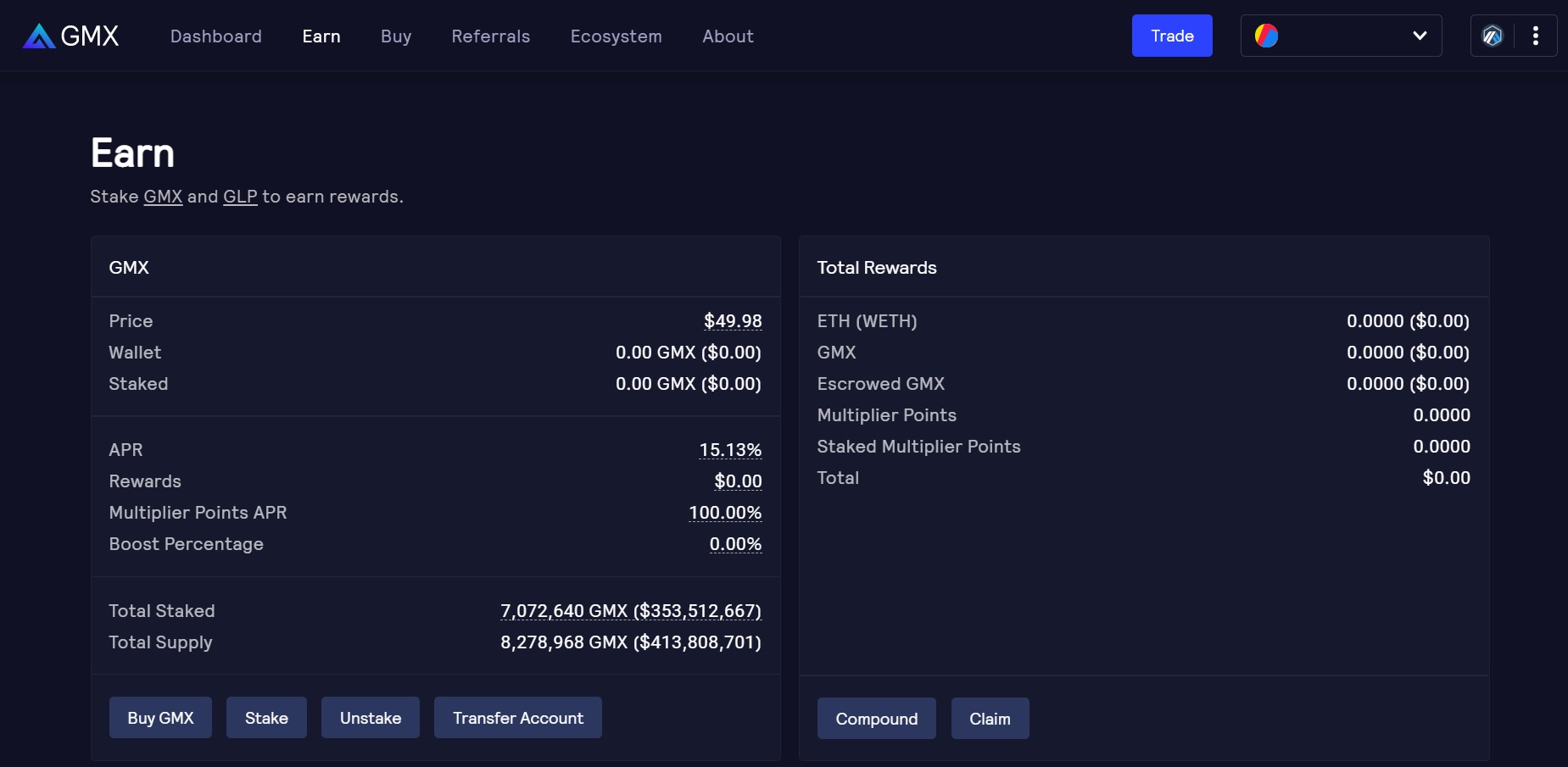
Task: Open the three-dot settings menu
Action: [1536, 36]
